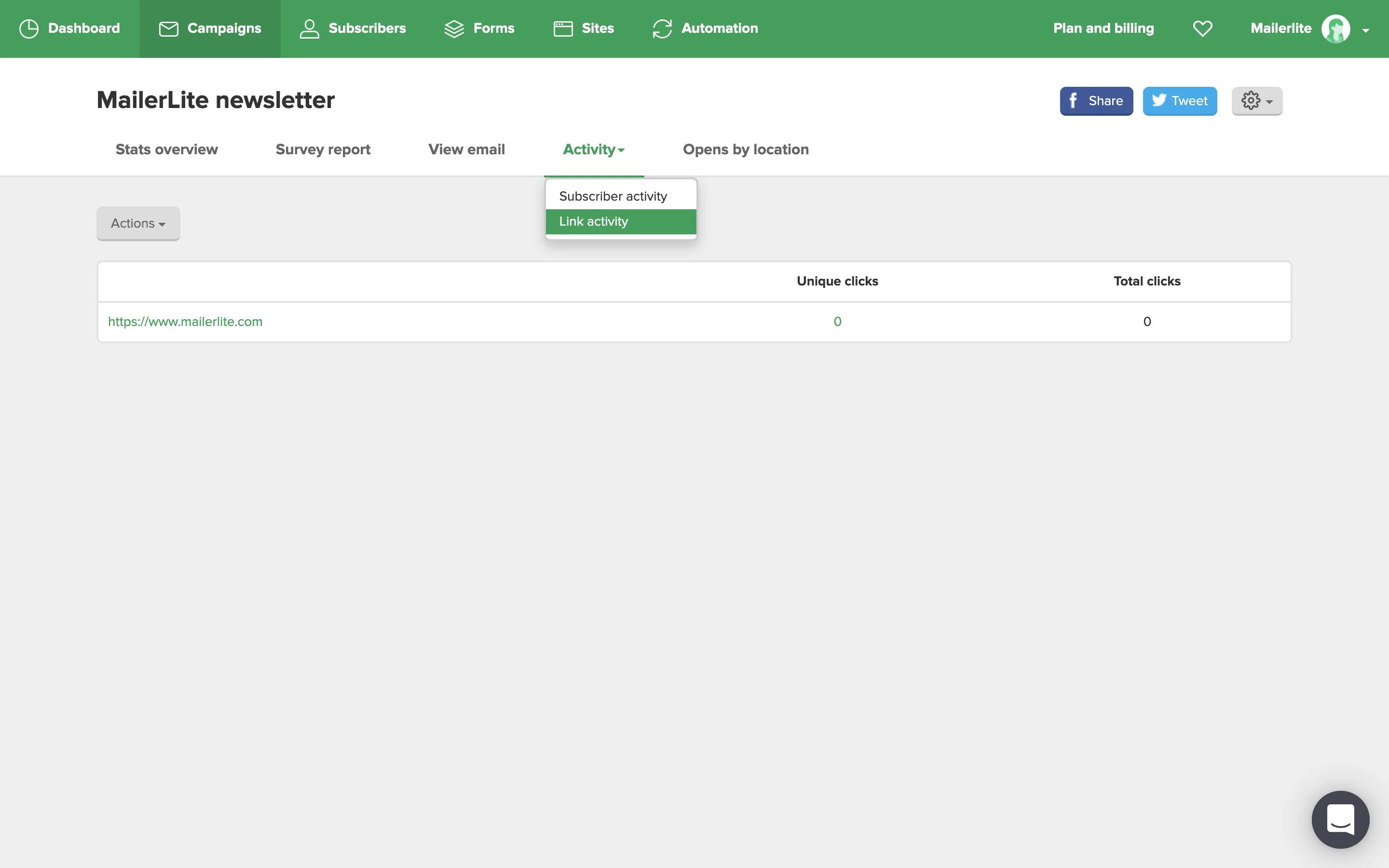Click the Automation refresh arrows icon
This screenshot has width=1389, height=868.
(662, 29)
